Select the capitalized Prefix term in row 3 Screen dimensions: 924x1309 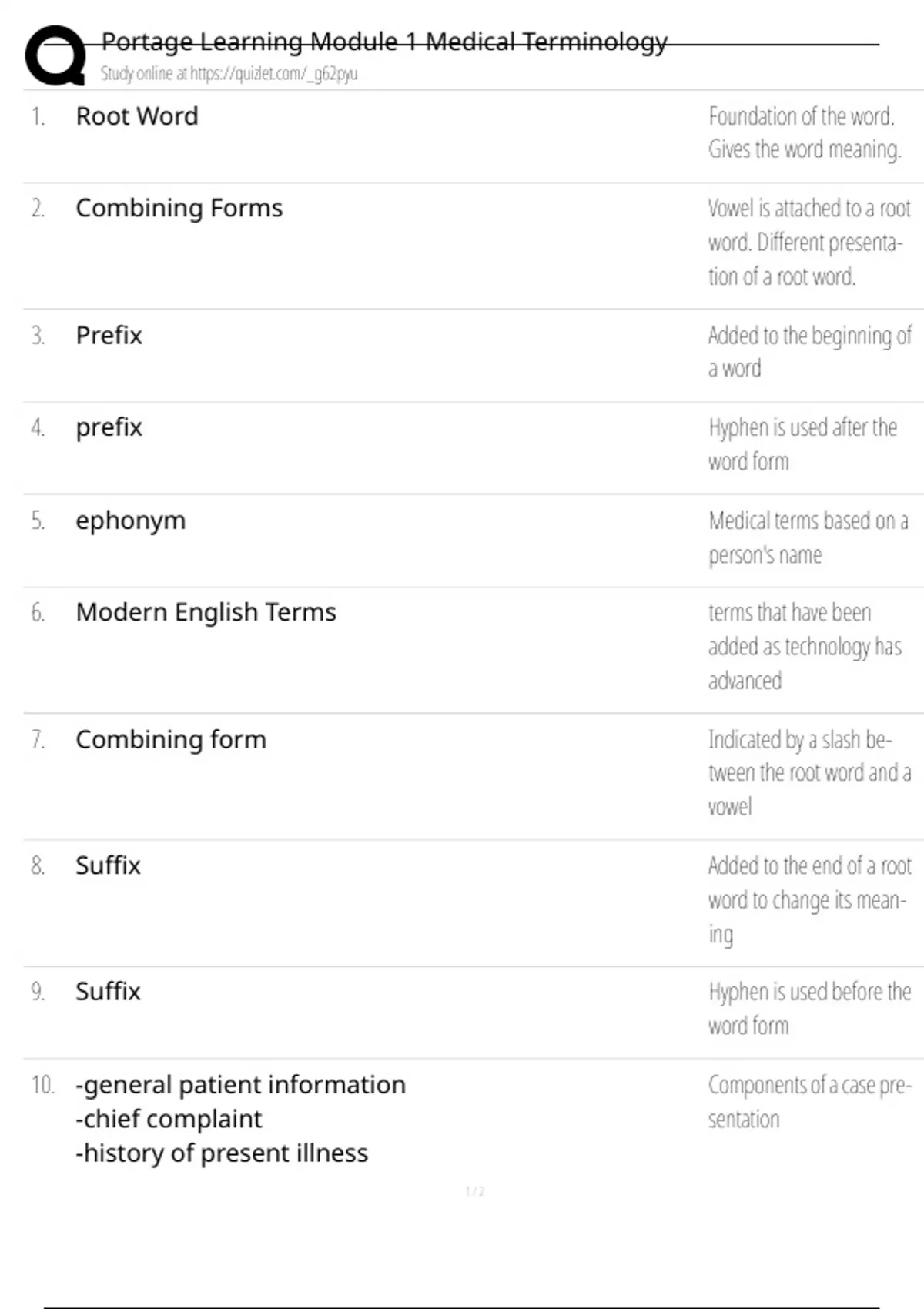[109, 336]
